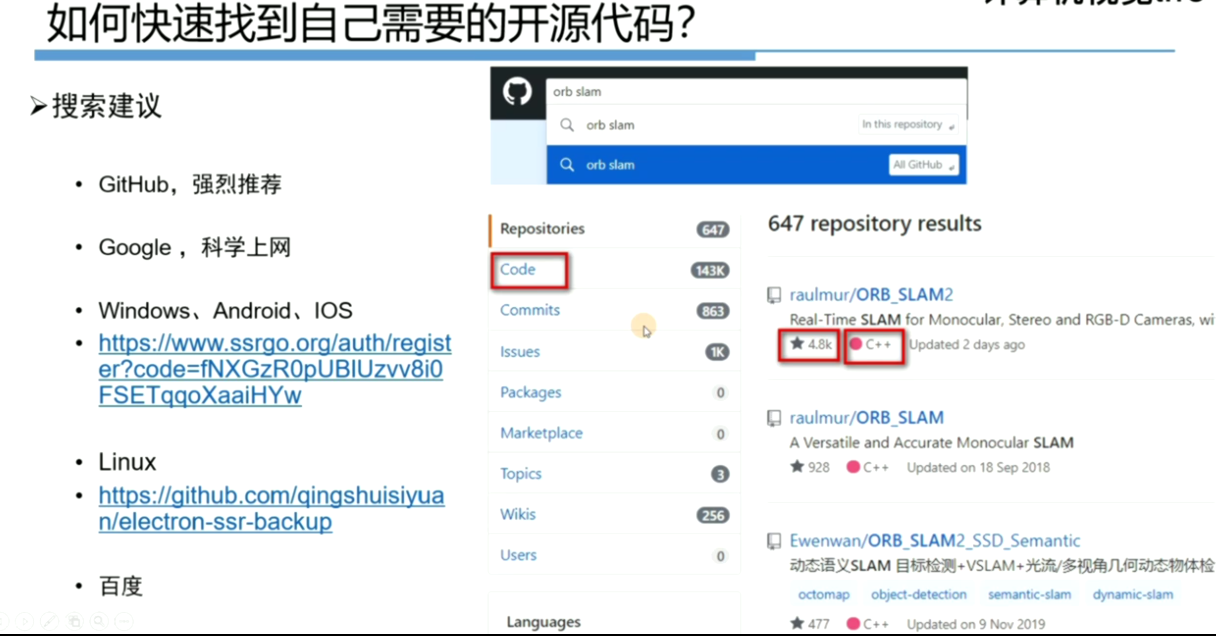
Task: Select the Wikis filter
Action: [x=614, y=515]
